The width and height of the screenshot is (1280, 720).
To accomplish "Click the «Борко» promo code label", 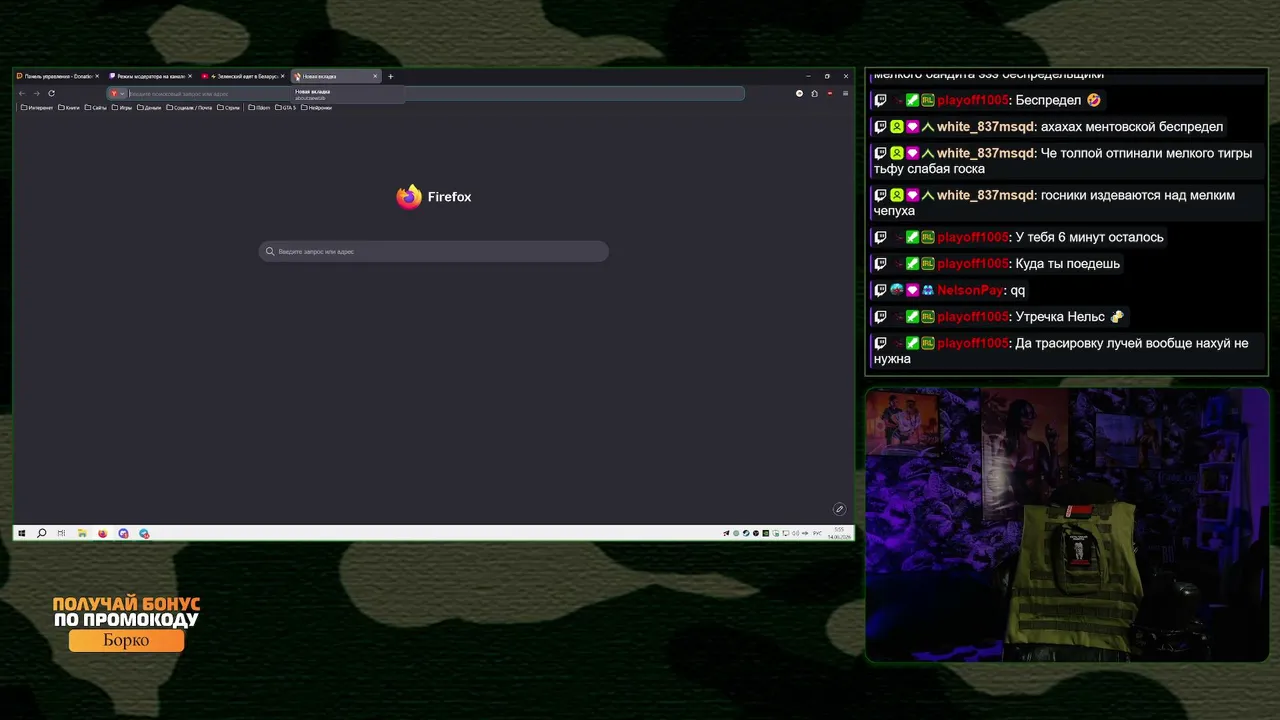I will coord(126,641).
